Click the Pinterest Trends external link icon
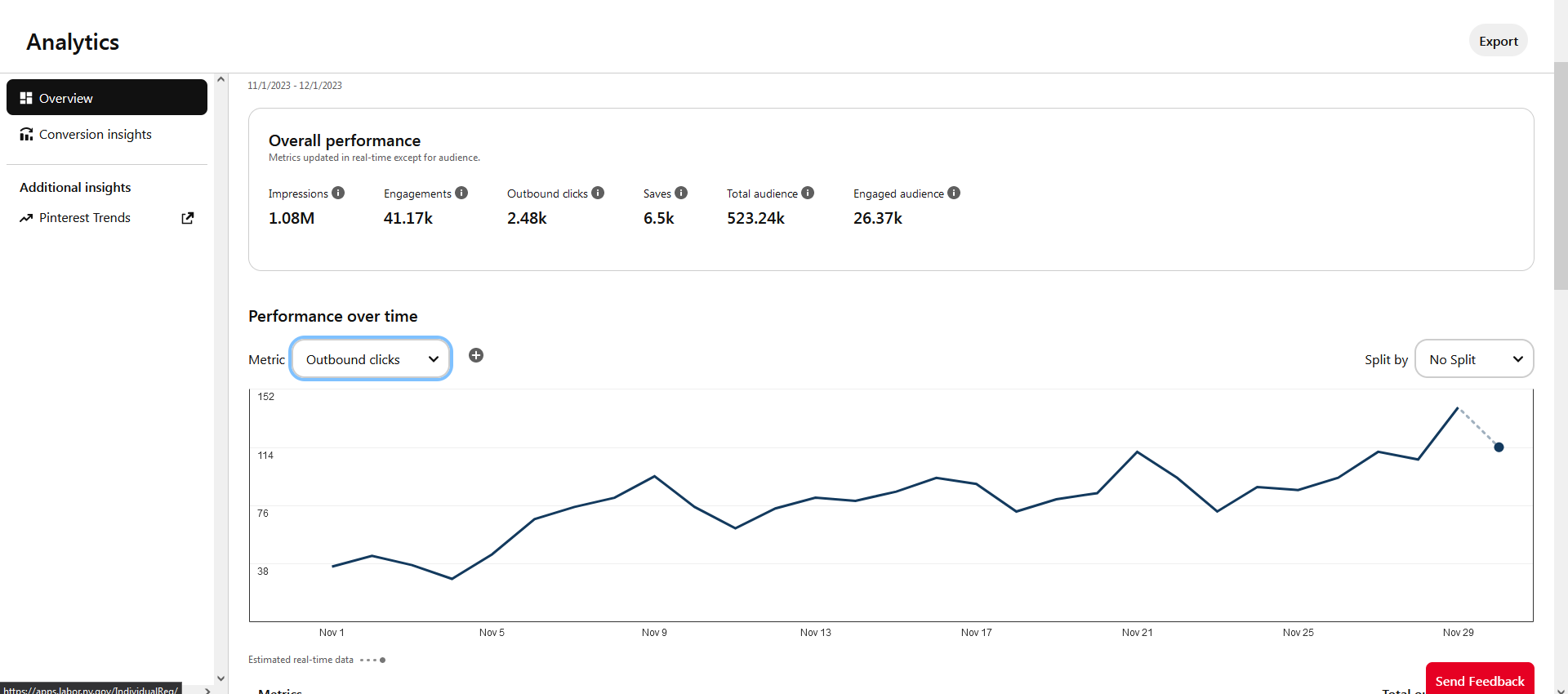The width and height of the screenshot is (1568, 694). click(x=188, y=218)
